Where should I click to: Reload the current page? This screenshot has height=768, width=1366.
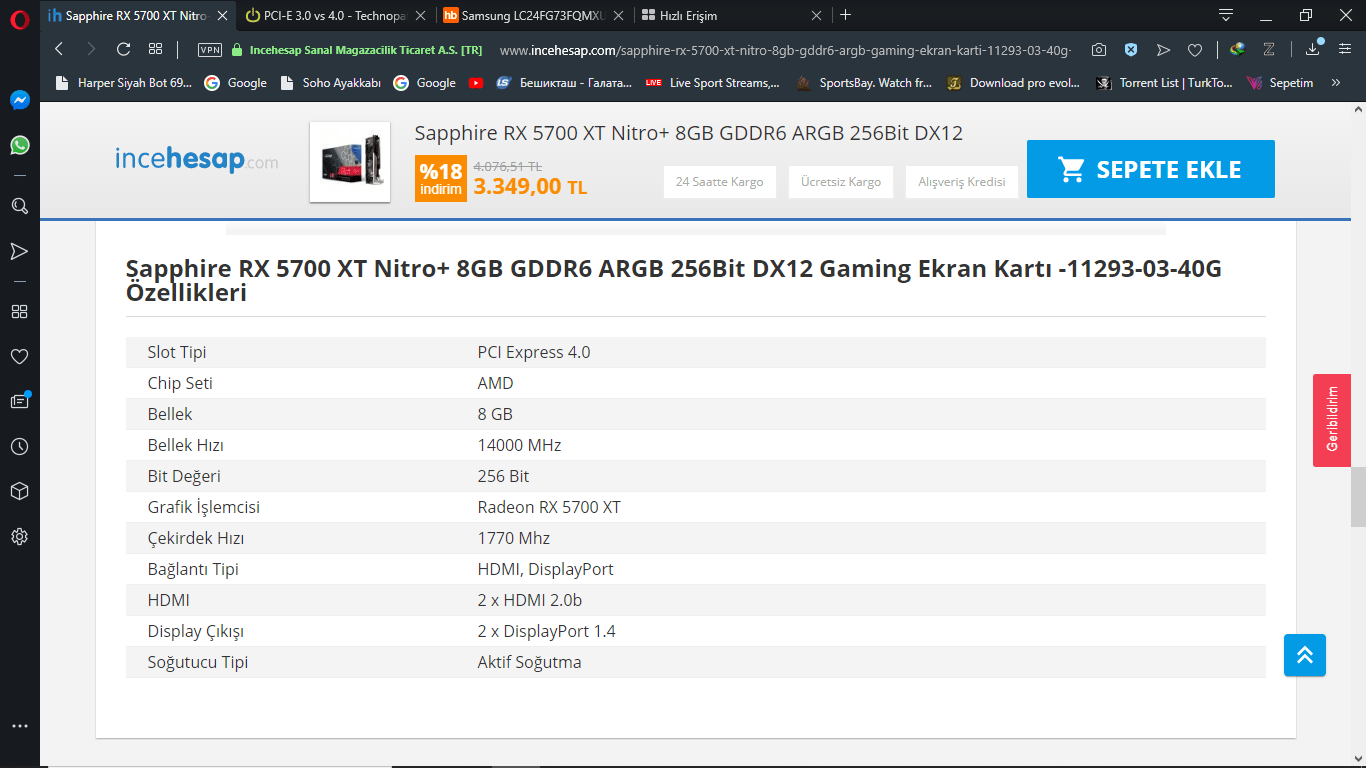[124, 49]
